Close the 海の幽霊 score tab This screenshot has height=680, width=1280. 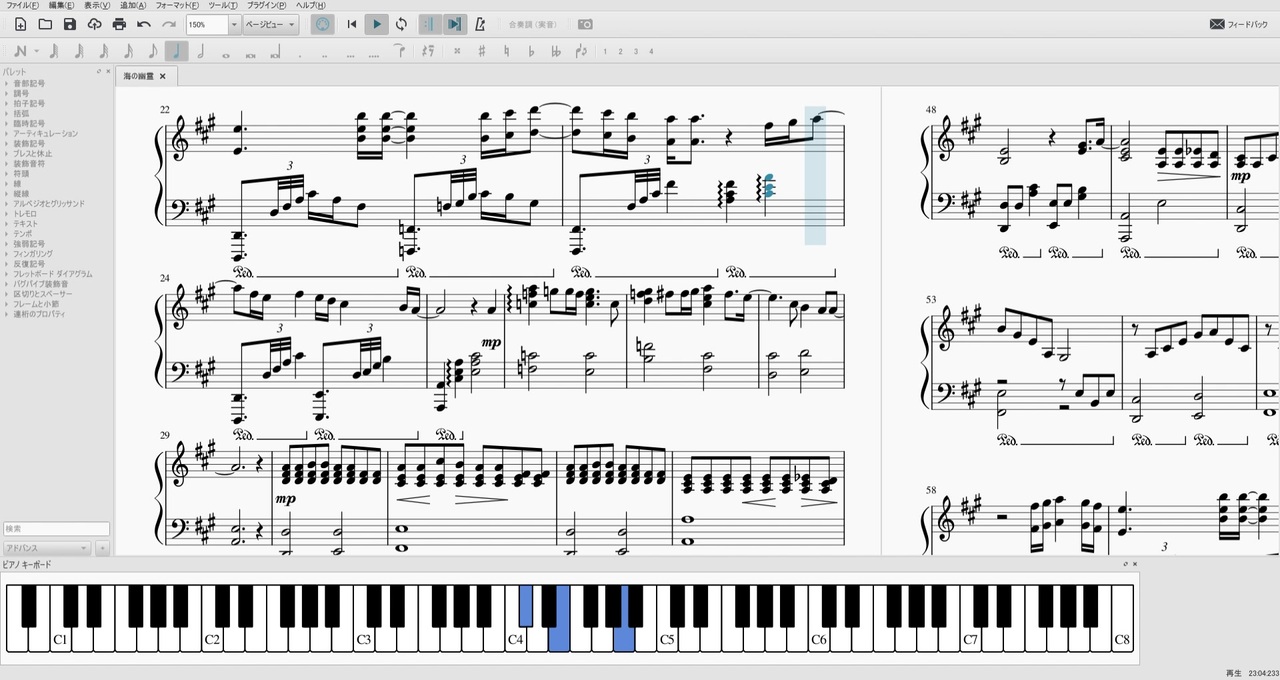point(163,76)
